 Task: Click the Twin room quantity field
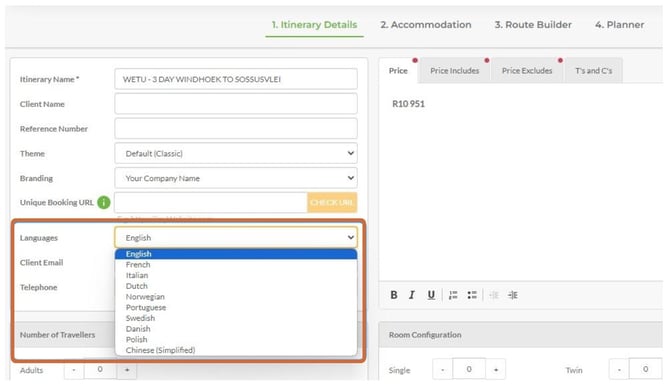coord(645,369)
